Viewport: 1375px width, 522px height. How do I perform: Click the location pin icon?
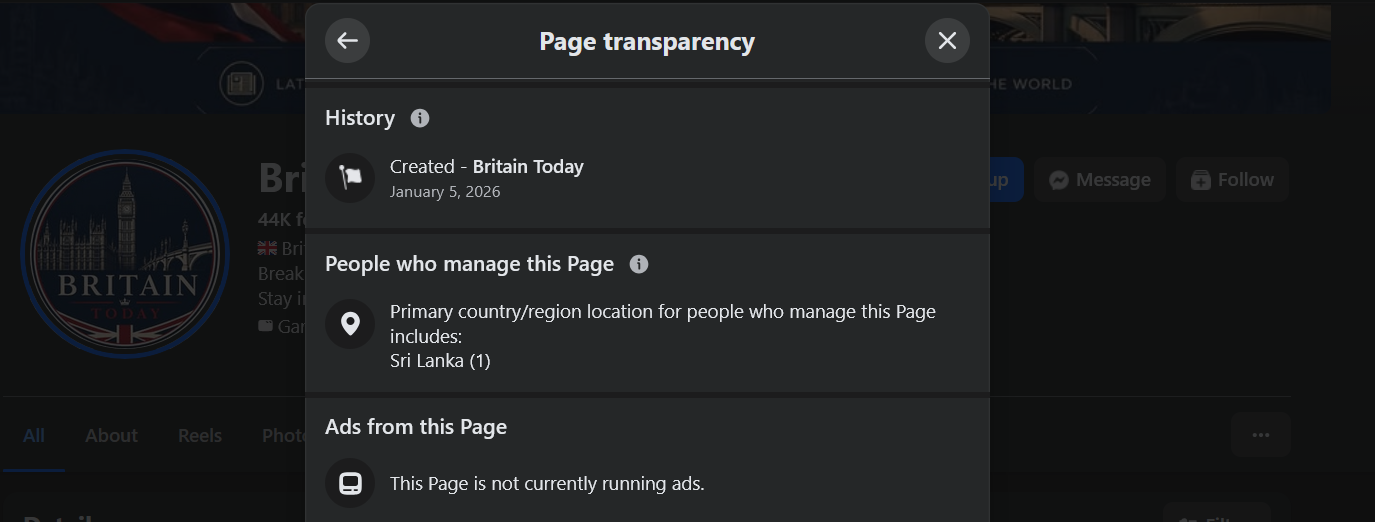point(350,324)
